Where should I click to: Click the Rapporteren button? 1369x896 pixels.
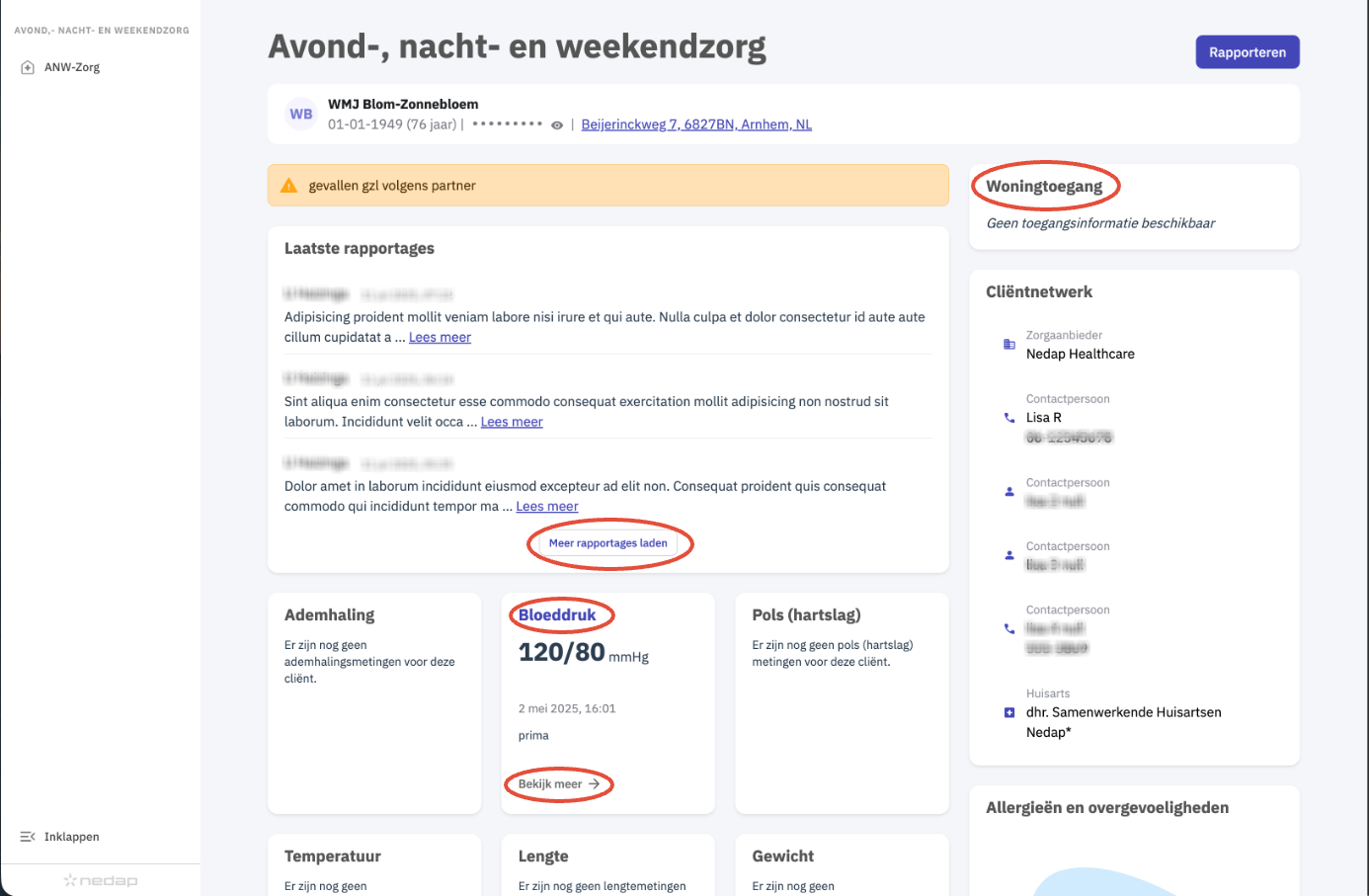(1248, 52)
